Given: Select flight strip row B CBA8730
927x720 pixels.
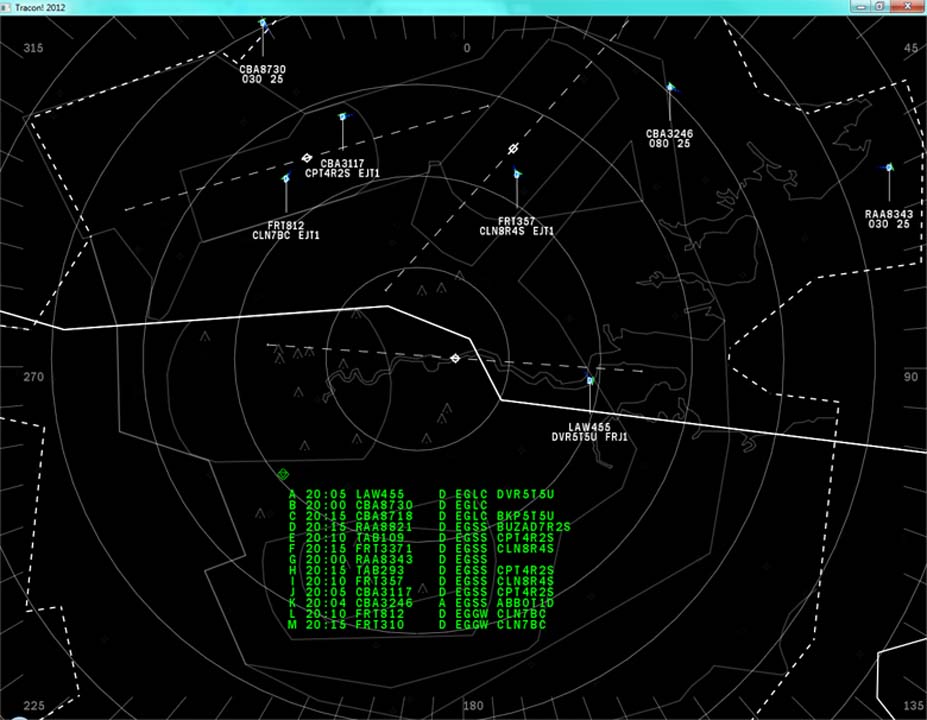Looking at the screenshot, I should tap(388, 505).
